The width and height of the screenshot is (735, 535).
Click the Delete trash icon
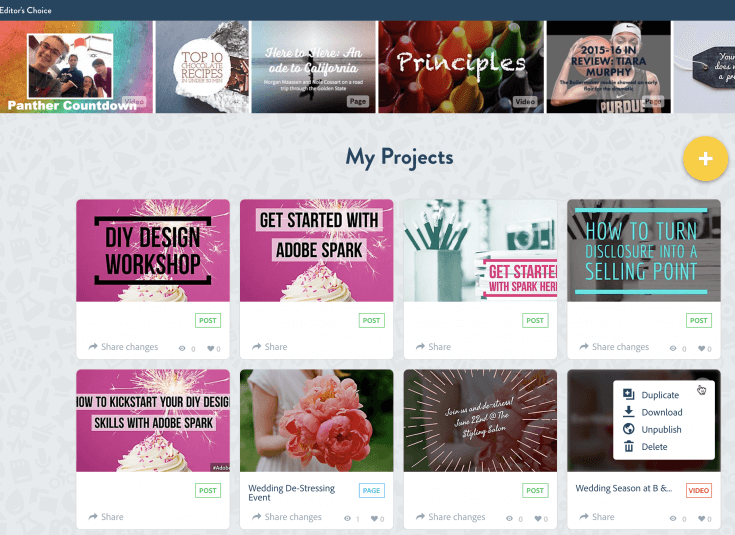point(629,446)
